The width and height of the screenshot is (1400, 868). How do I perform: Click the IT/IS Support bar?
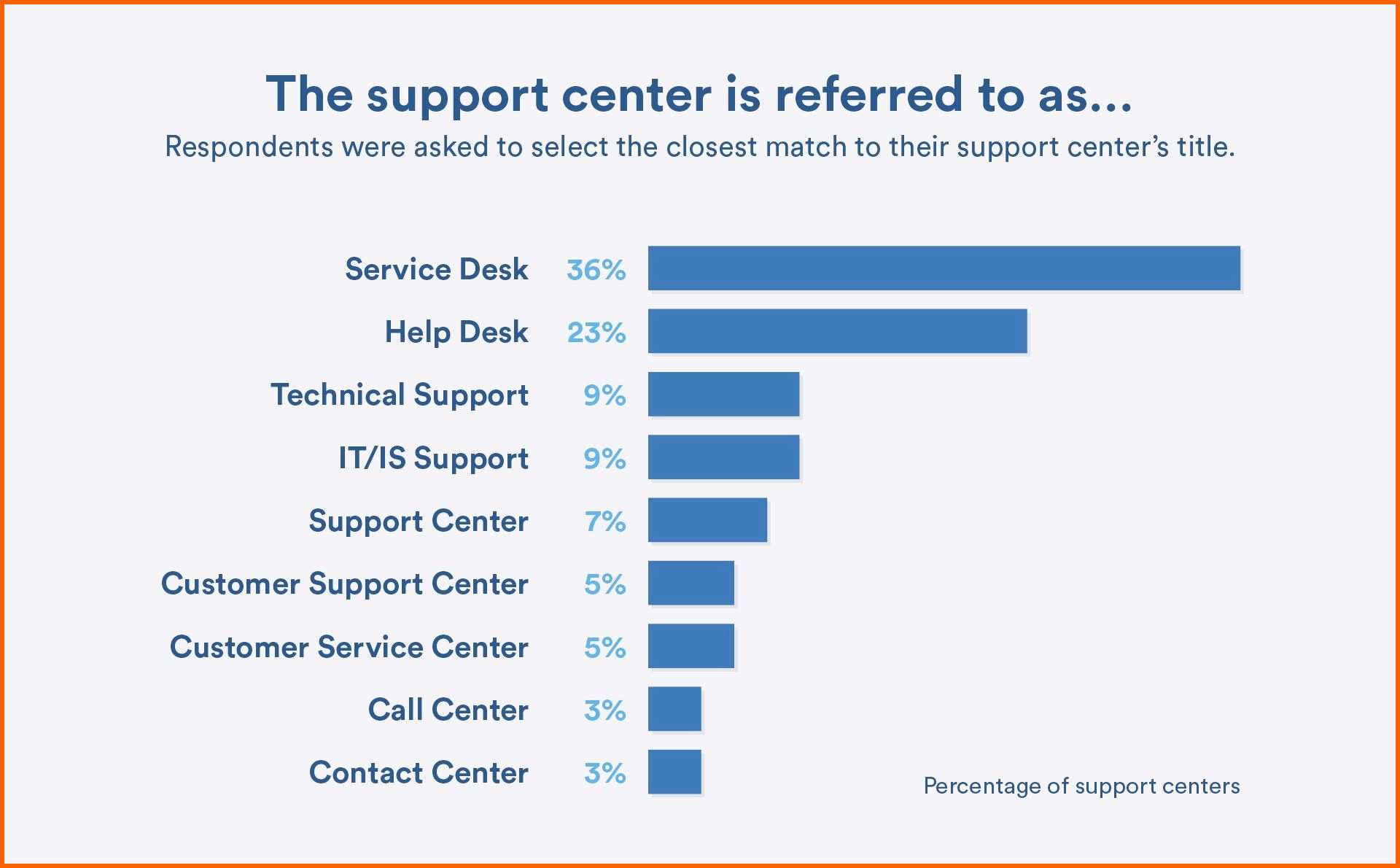click(x=724, y=457)
